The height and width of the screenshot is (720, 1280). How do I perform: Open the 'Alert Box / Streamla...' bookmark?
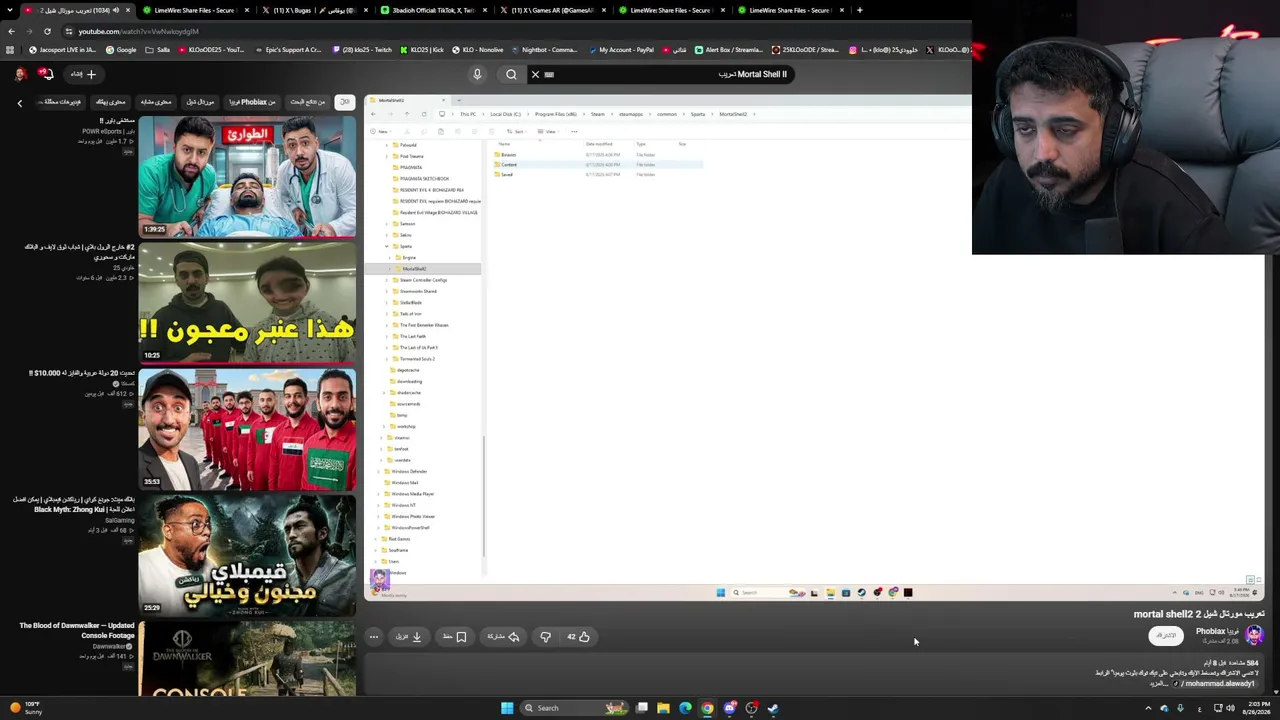[728, 50]
